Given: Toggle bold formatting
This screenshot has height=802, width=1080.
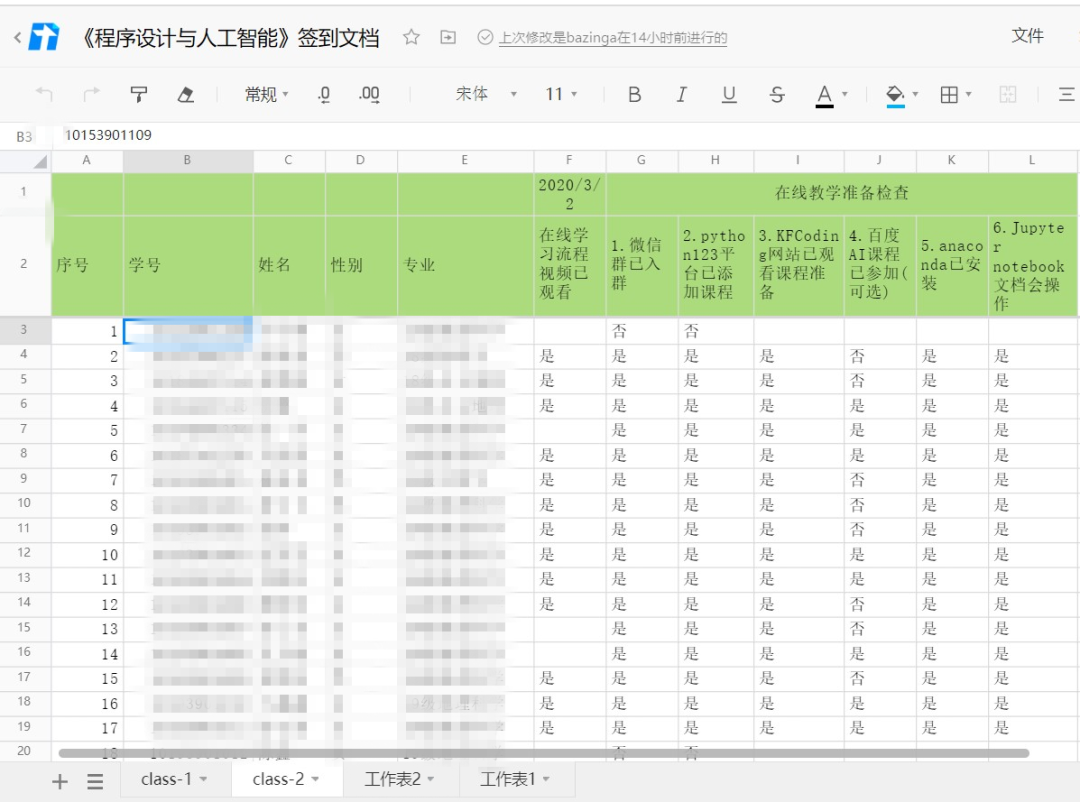Looking at the screenshot, I should click(x=634, y=94).
